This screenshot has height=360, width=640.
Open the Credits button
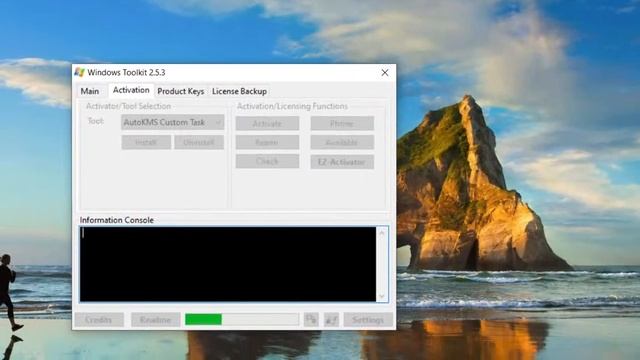tap(99, 320)
